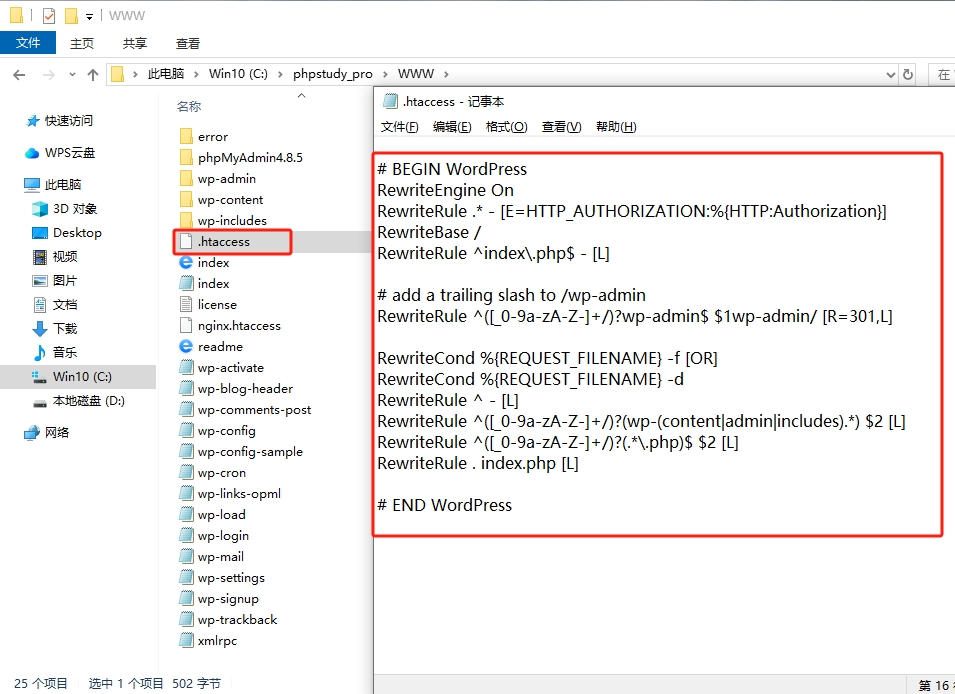Switch to the 主页 ribbon tab
The width and height of the screenshot is (955, 694).
[82, 43]
